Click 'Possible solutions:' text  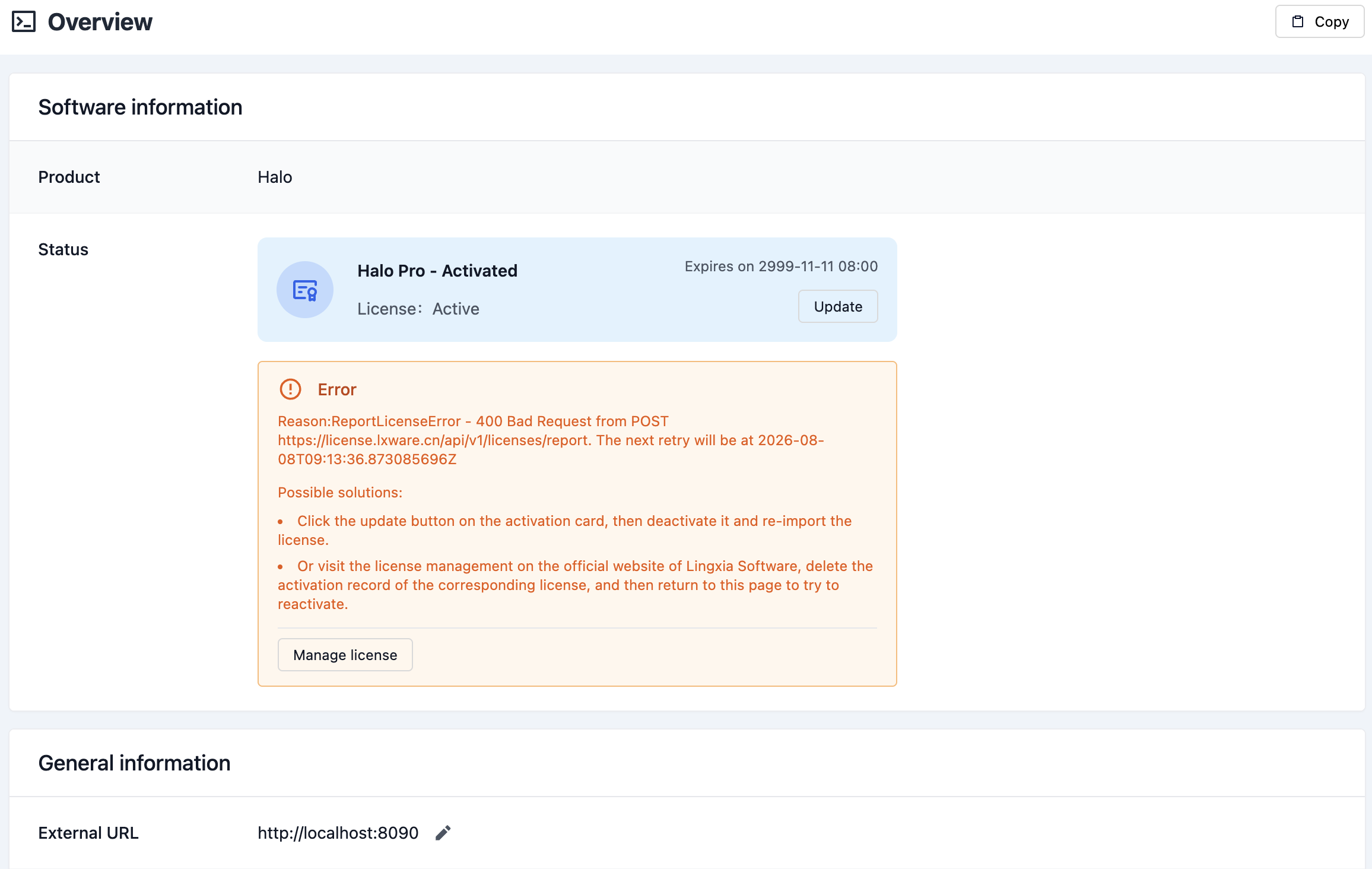click(340, 493)
